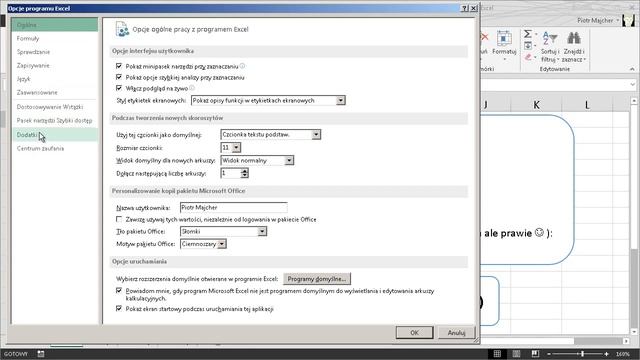This screenshot has height=360, width=640.
Task: Click info icon next to podgląd na żywo
Action: (x=192, y=88)
